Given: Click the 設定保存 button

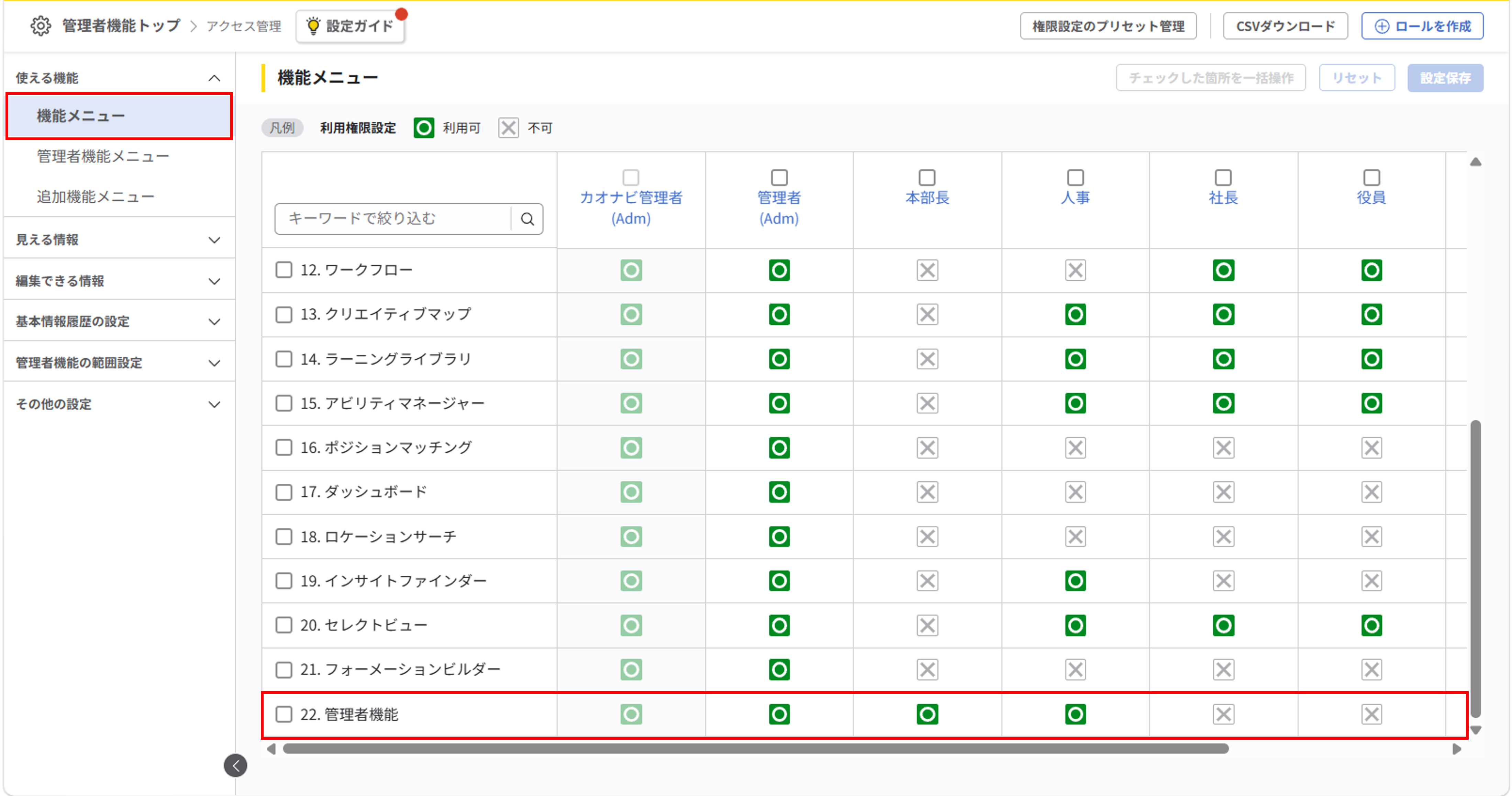Looking at the screenshot, I should click(x=1445, y=78).
